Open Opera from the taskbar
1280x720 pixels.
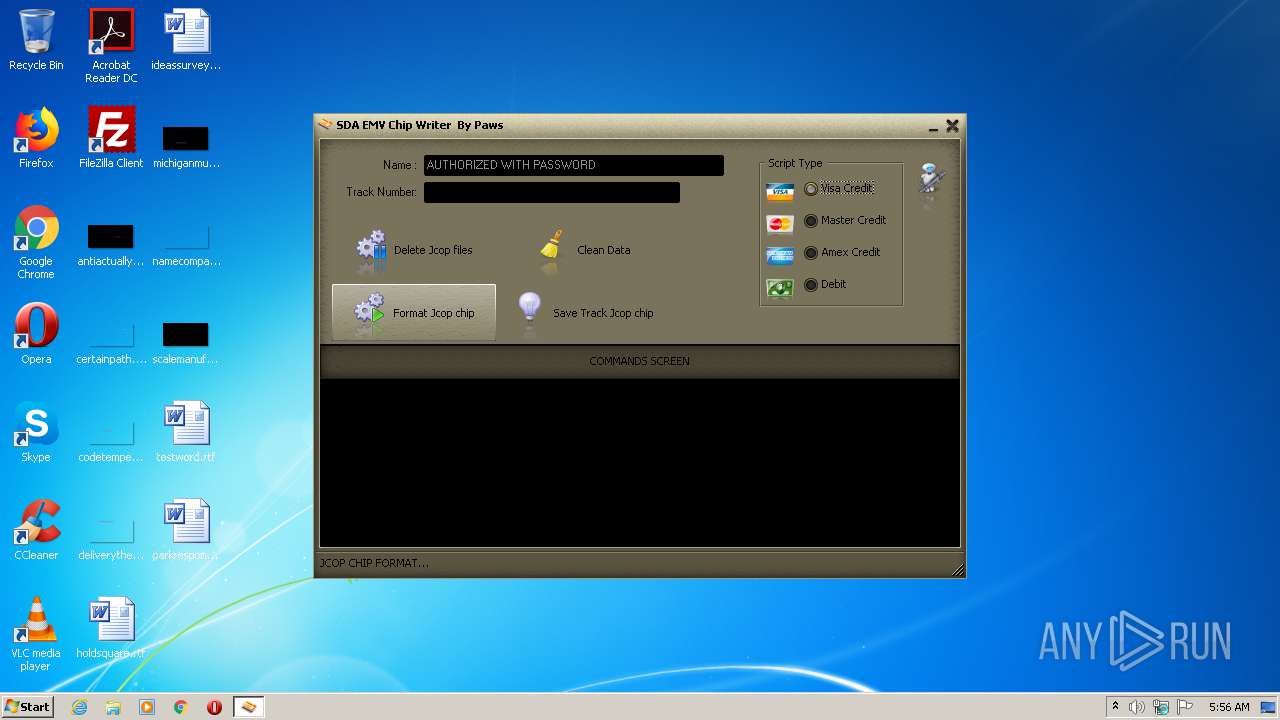[x=214, y=707]
